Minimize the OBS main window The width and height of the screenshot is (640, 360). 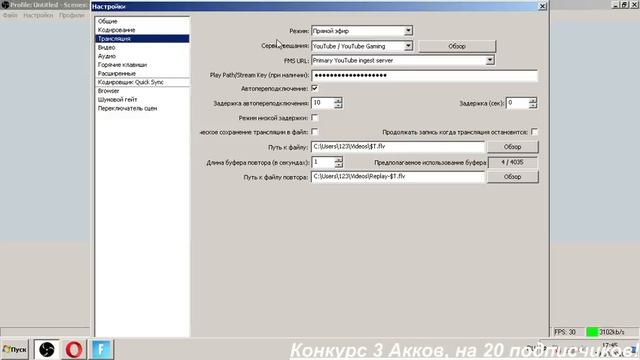[x=616, y=4]
